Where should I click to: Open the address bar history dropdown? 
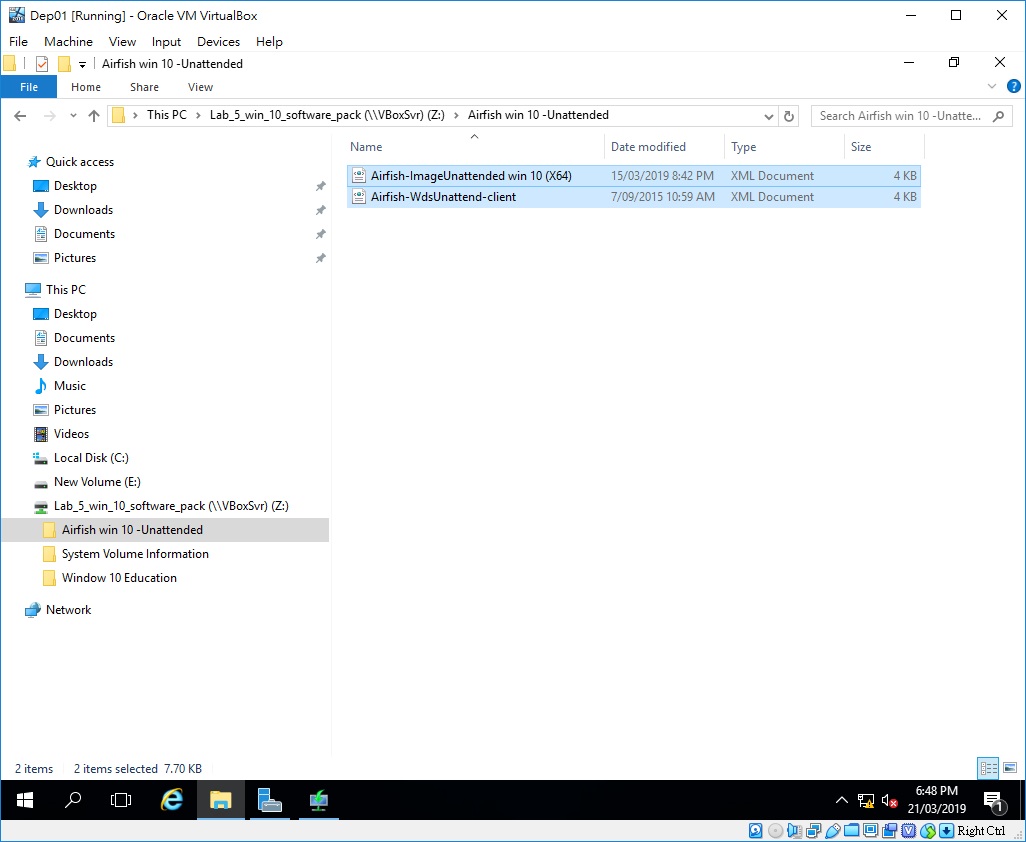tap(769, 116)
